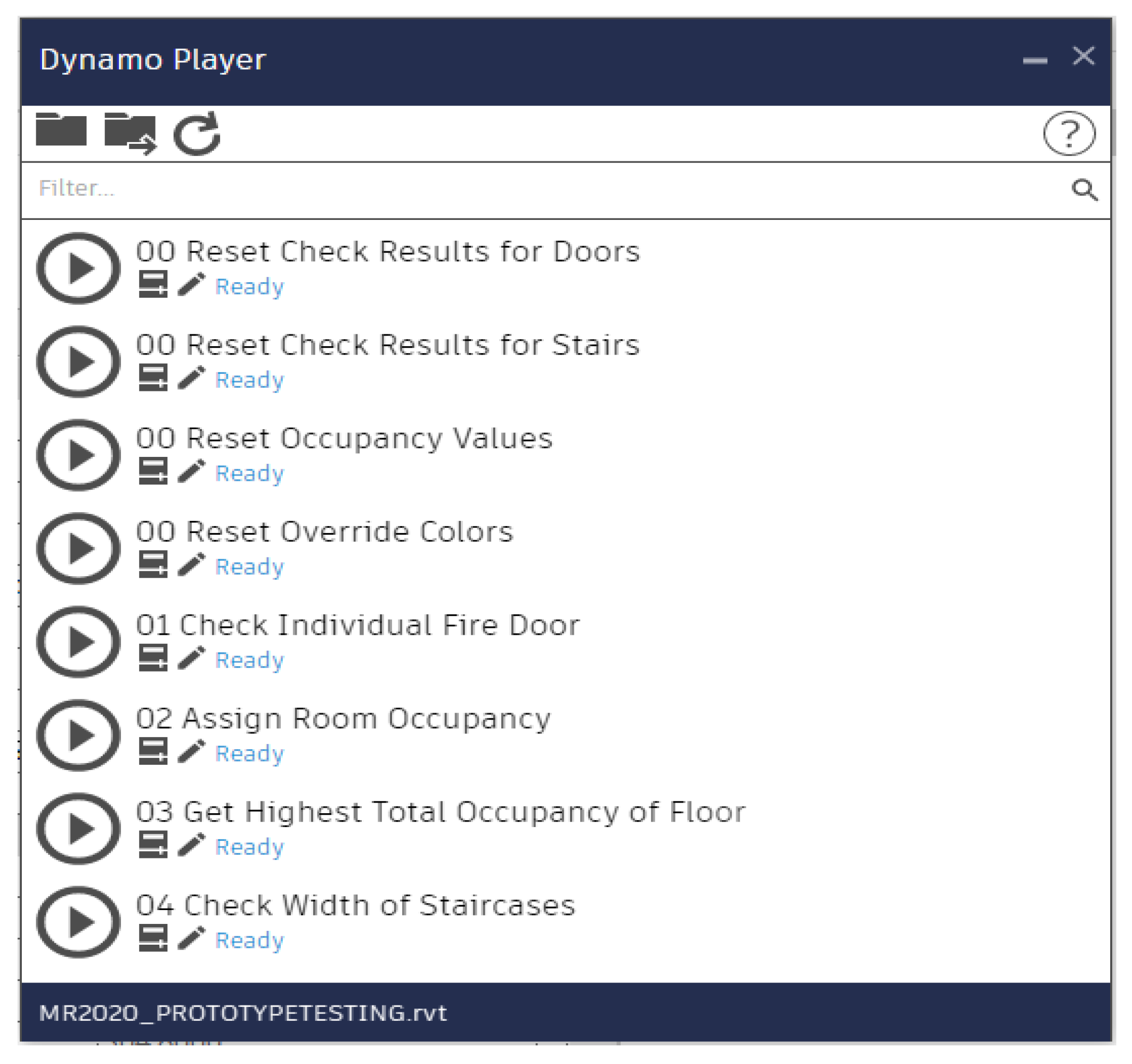Screen dimensions: 1132x1064
Task: Play the 00 Reset Override Colors script
Action: [79, 548]
